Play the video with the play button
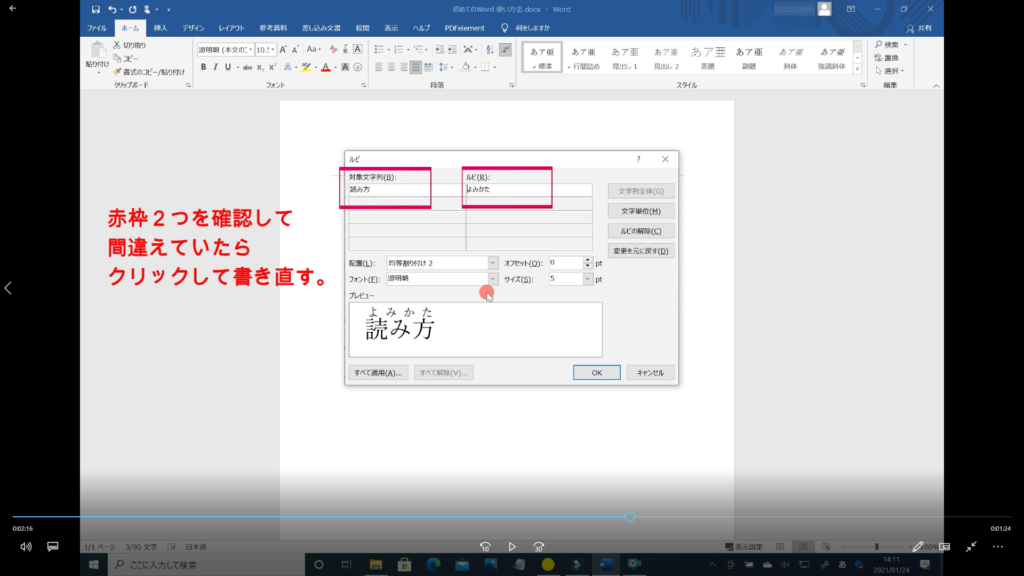 coord(512,547)
